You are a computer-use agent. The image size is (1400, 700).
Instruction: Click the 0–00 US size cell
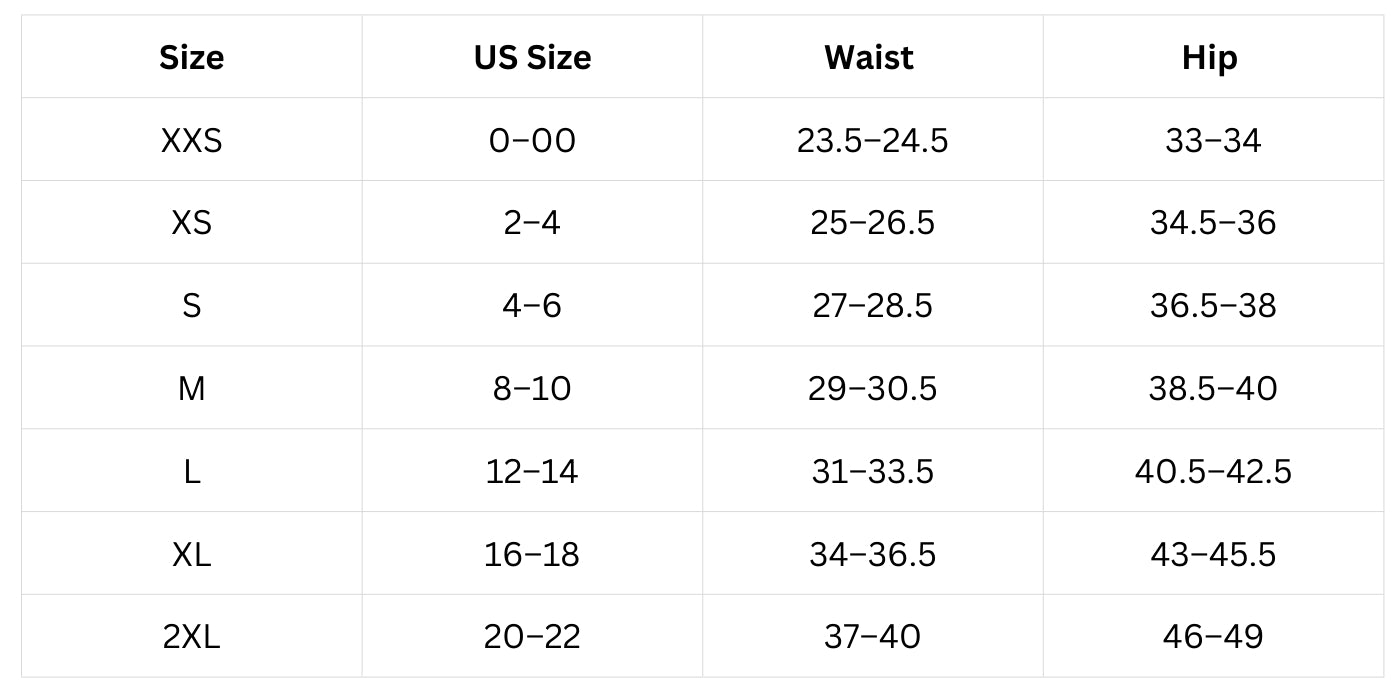[x=532, y=140]
